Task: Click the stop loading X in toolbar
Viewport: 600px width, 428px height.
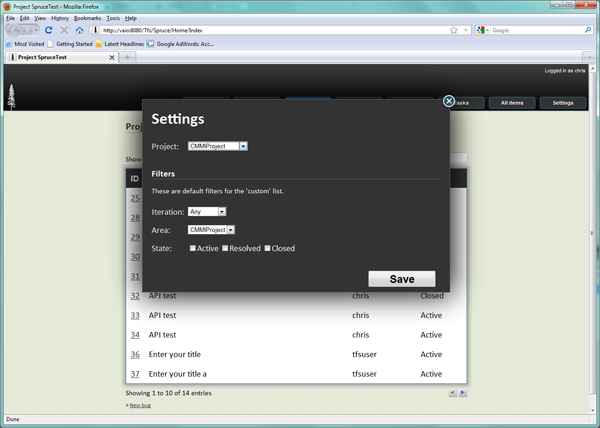Action: 64,30
